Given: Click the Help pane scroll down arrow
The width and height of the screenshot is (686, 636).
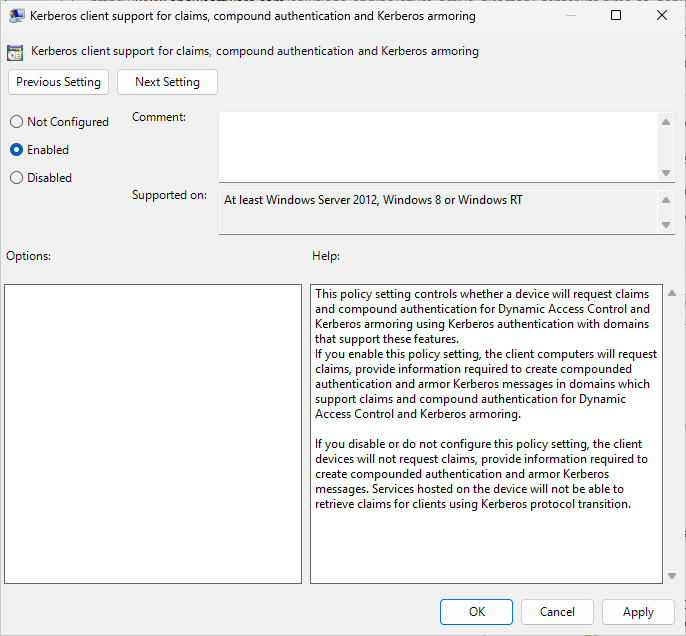Looking at the screenshot, I should point(672,576).
